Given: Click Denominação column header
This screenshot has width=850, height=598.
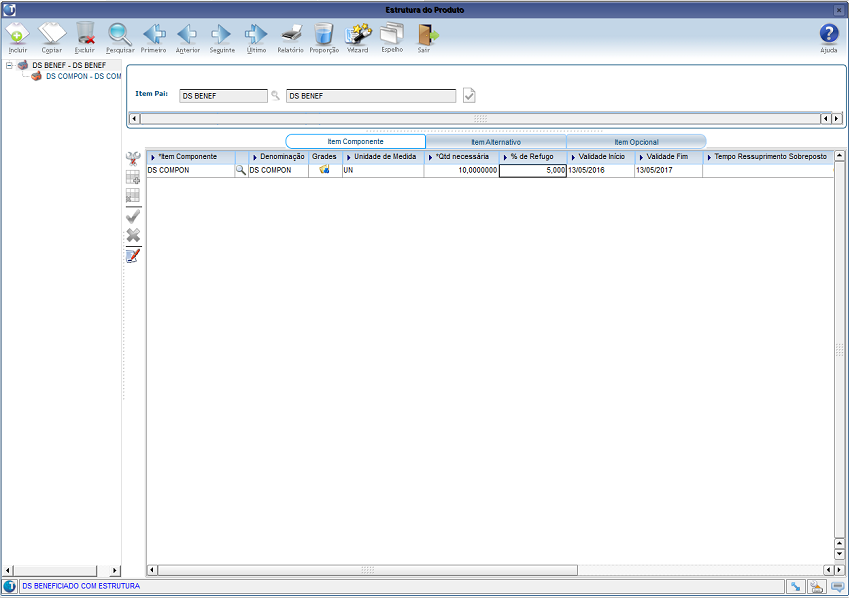Looking at the screenshot, I should click(279, 157).
